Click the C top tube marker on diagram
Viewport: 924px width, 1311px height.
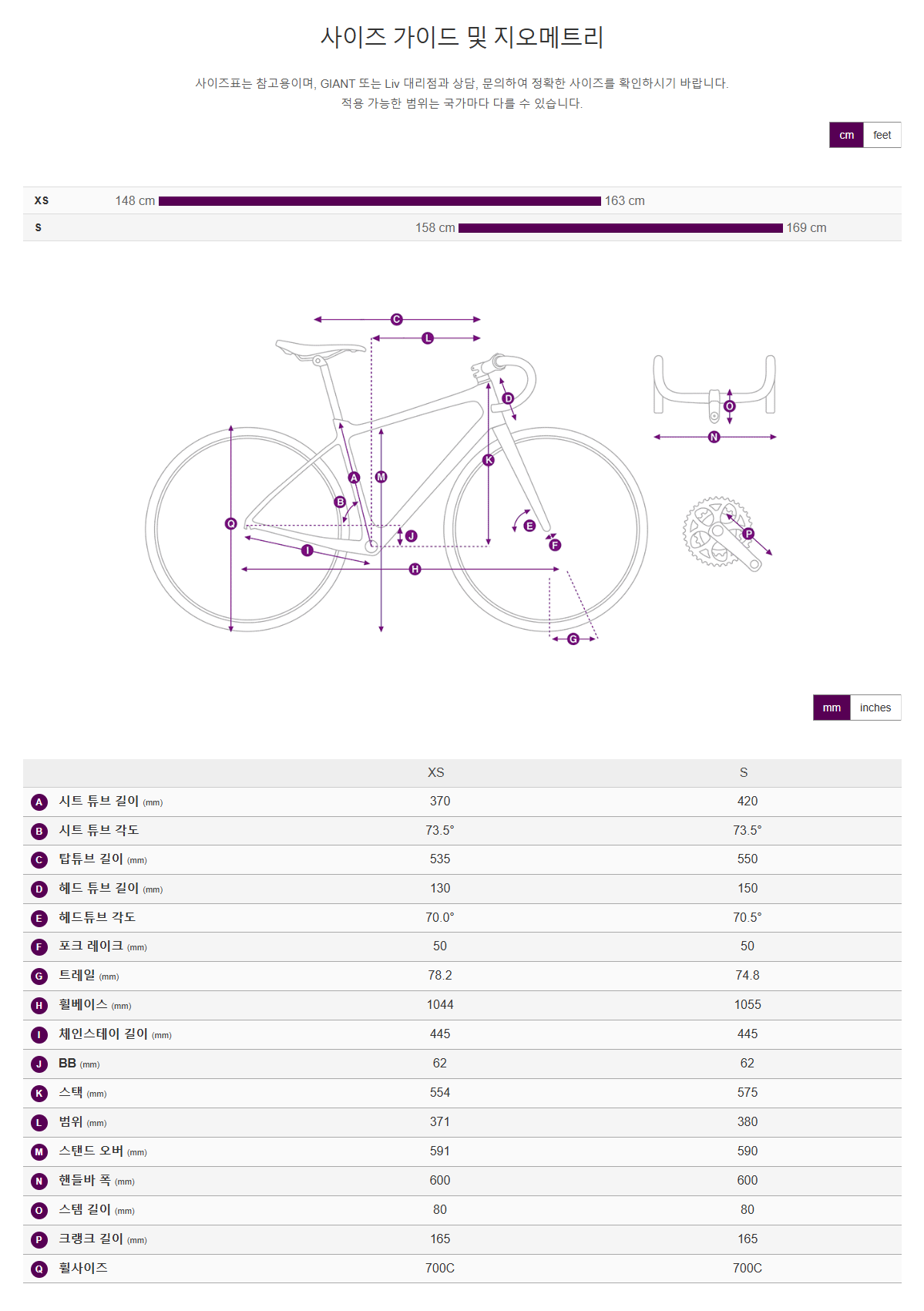[397, 319]
